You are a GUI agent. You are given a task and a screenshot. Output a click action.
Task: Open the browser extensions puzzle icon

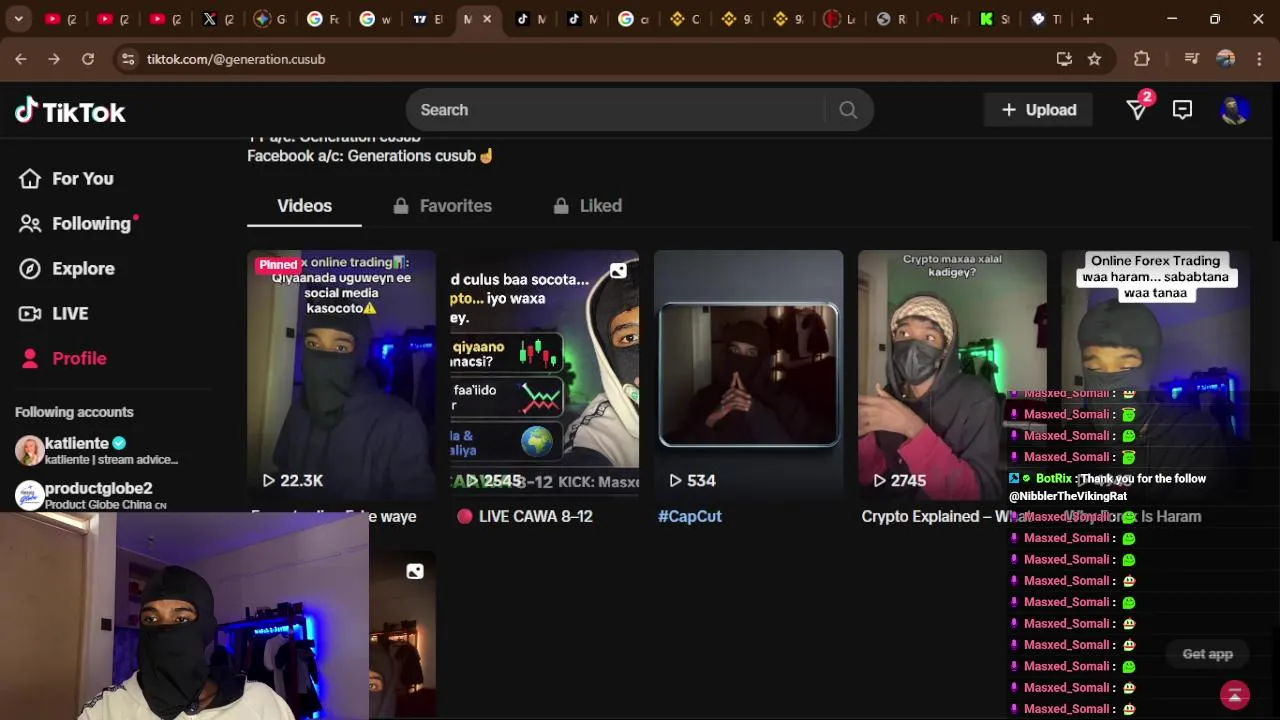[1141, 59]
